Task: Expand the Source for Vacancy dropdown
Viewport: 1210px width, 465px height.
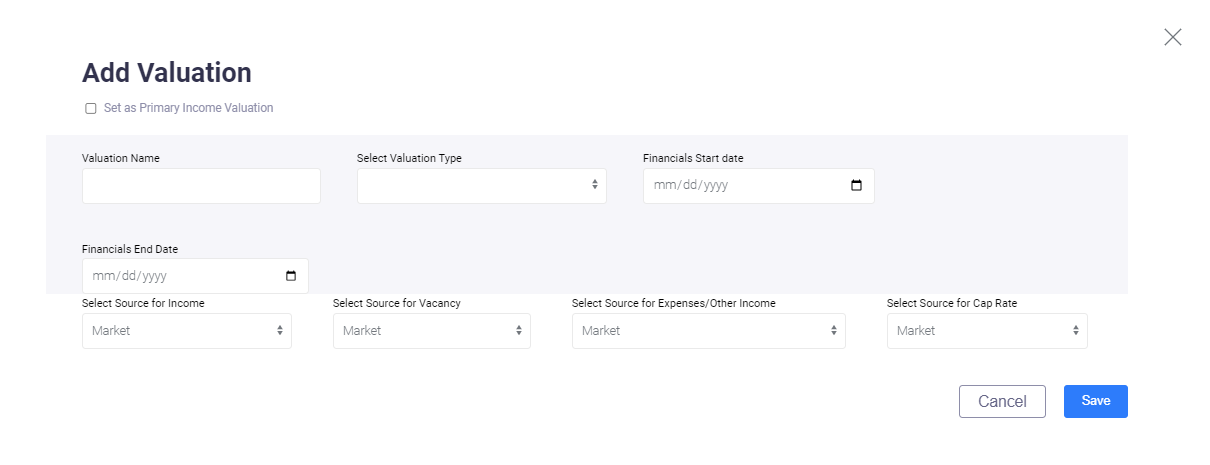Action: coord(432,331)
